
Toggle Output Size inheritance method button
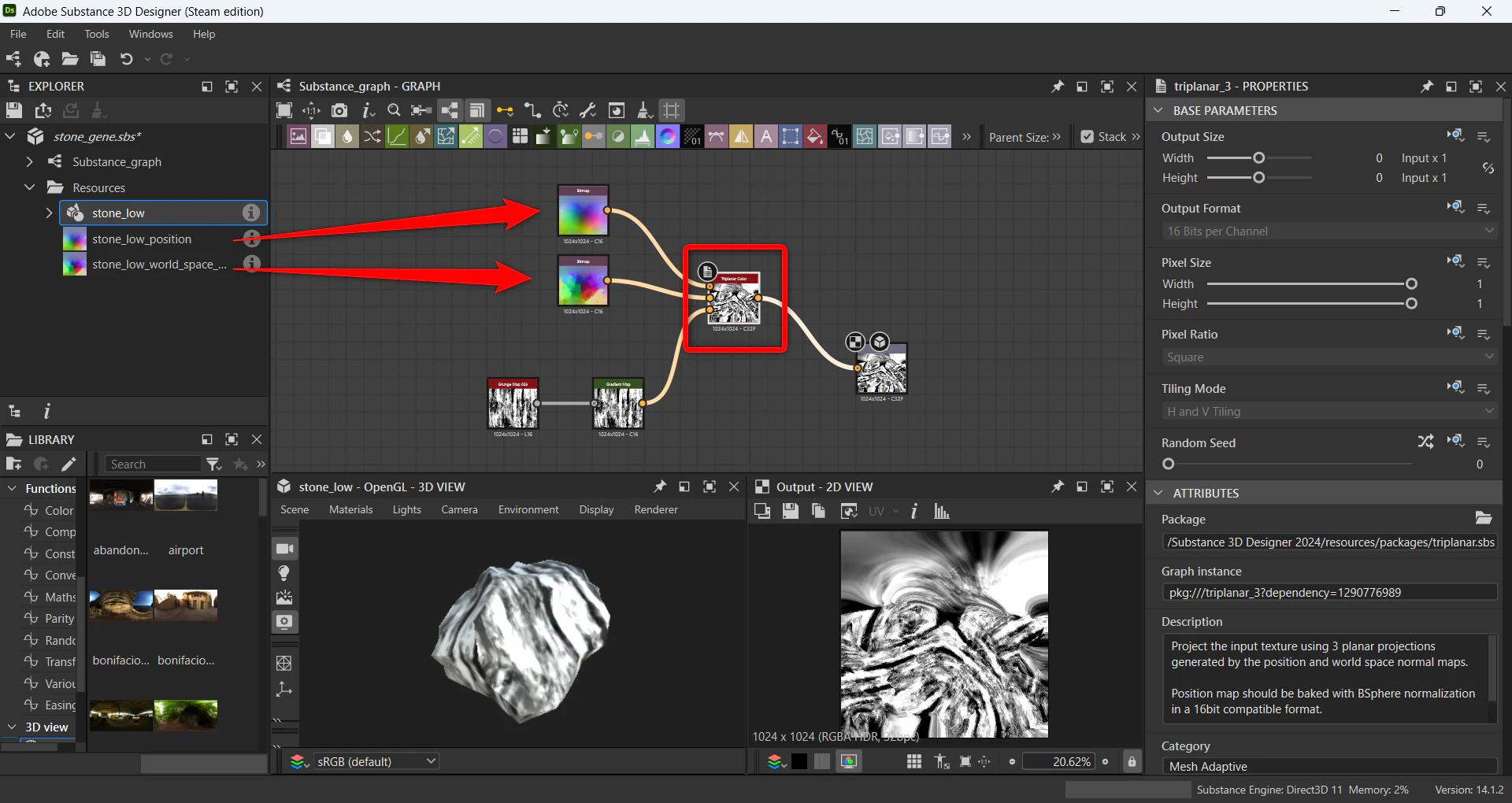(x=1456, y=135)
